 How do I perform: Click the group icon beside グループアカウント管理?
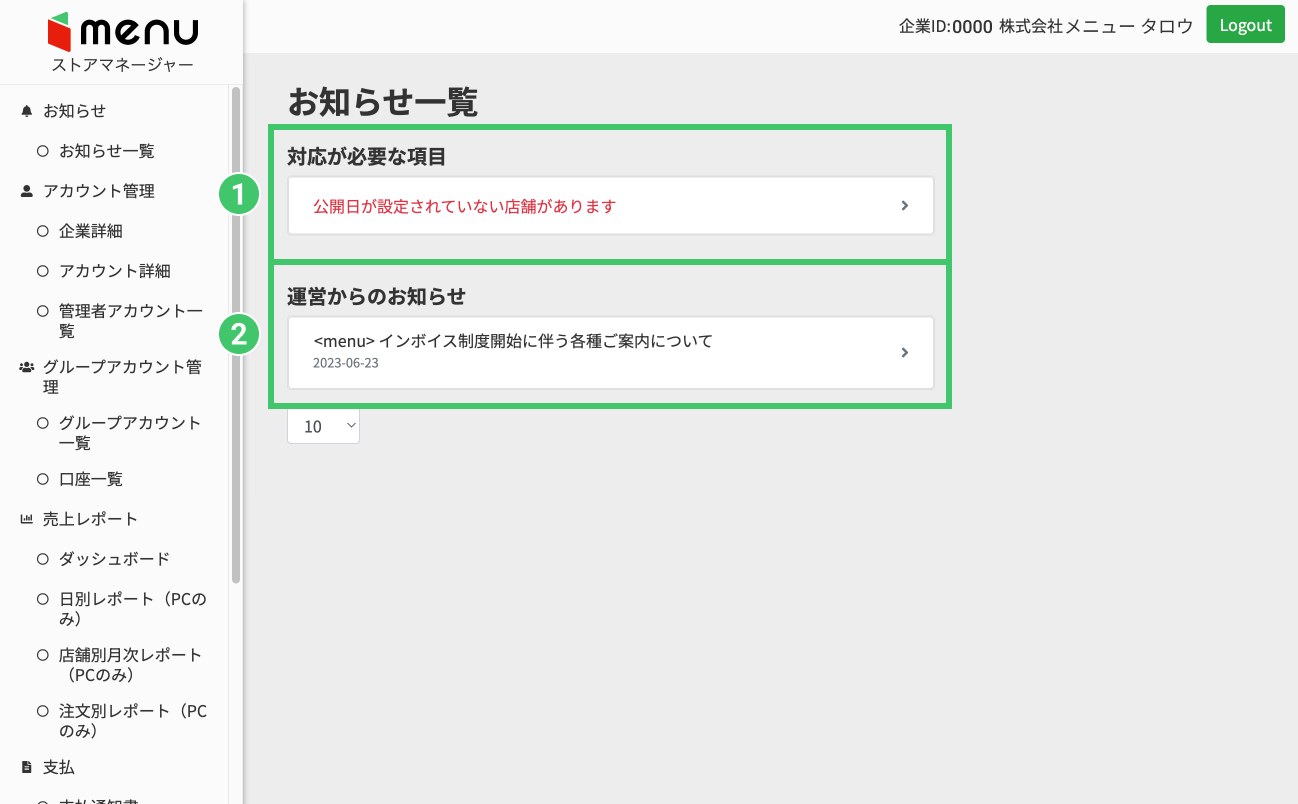[x=27, y=367]
